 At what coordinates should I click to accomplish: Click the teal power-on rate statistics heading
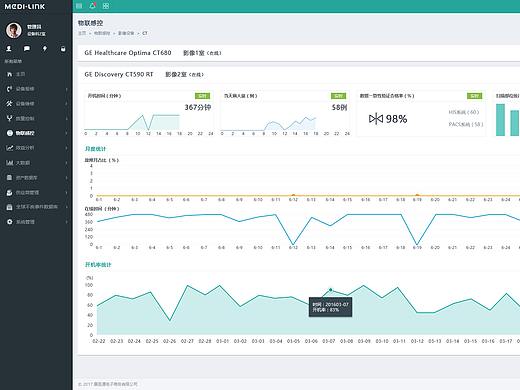coord(98,265)
